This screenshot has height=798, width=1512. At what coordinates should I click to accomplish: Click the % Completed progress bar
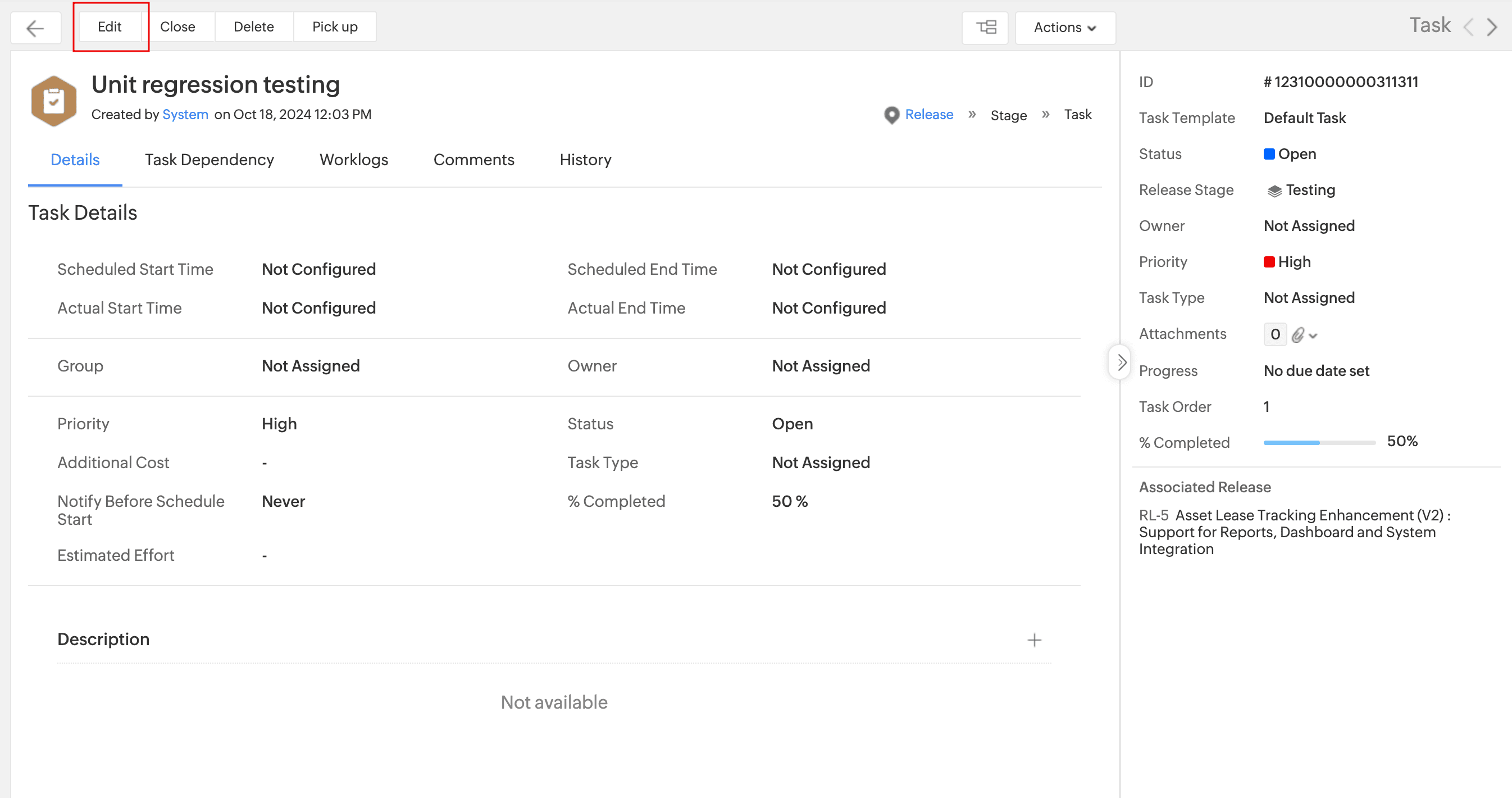[x=1319, y=443]
